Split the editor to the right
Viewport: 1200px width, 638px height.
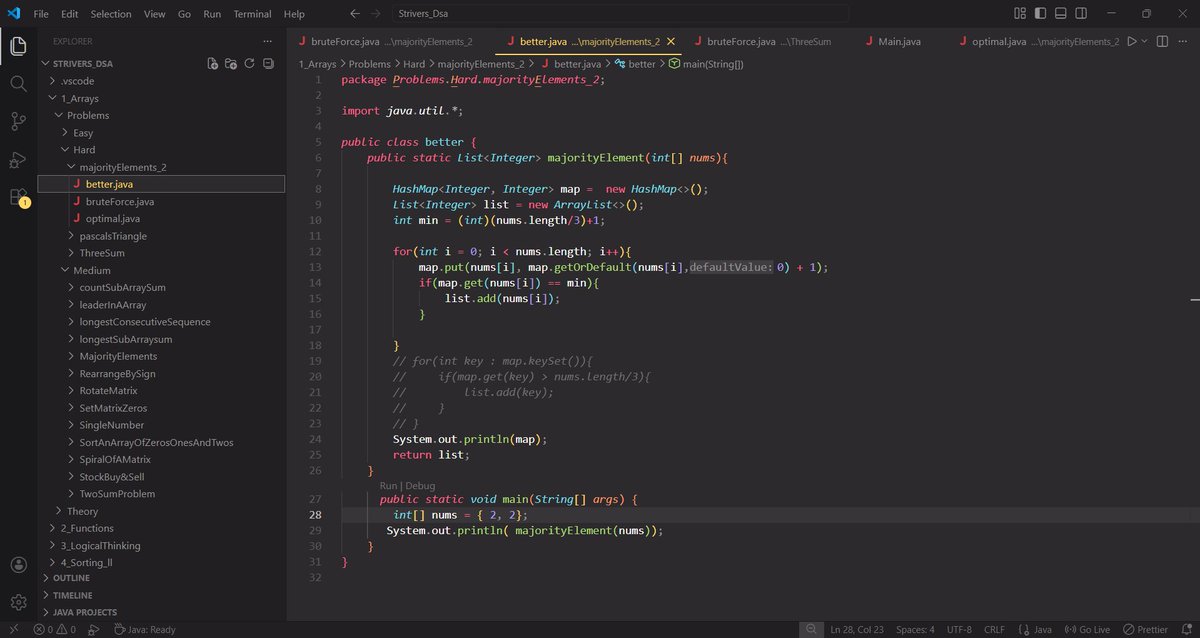pos(1163,42)
